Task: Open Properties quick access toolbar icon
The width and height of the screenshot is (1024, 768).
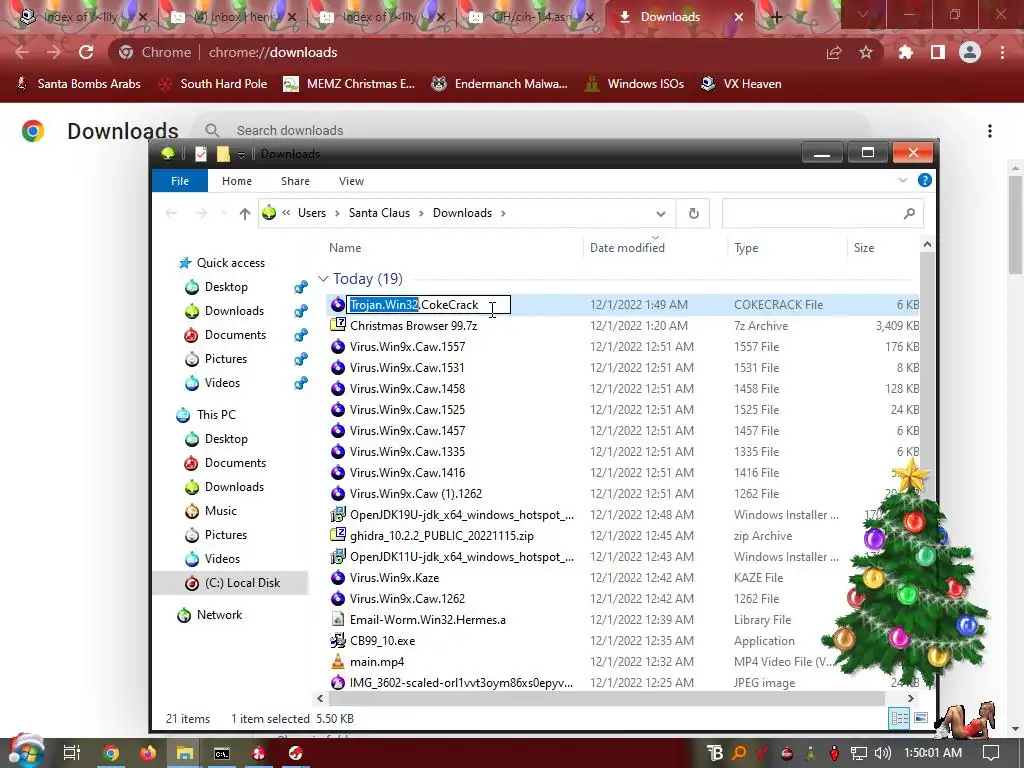Action: pos(201,153)
